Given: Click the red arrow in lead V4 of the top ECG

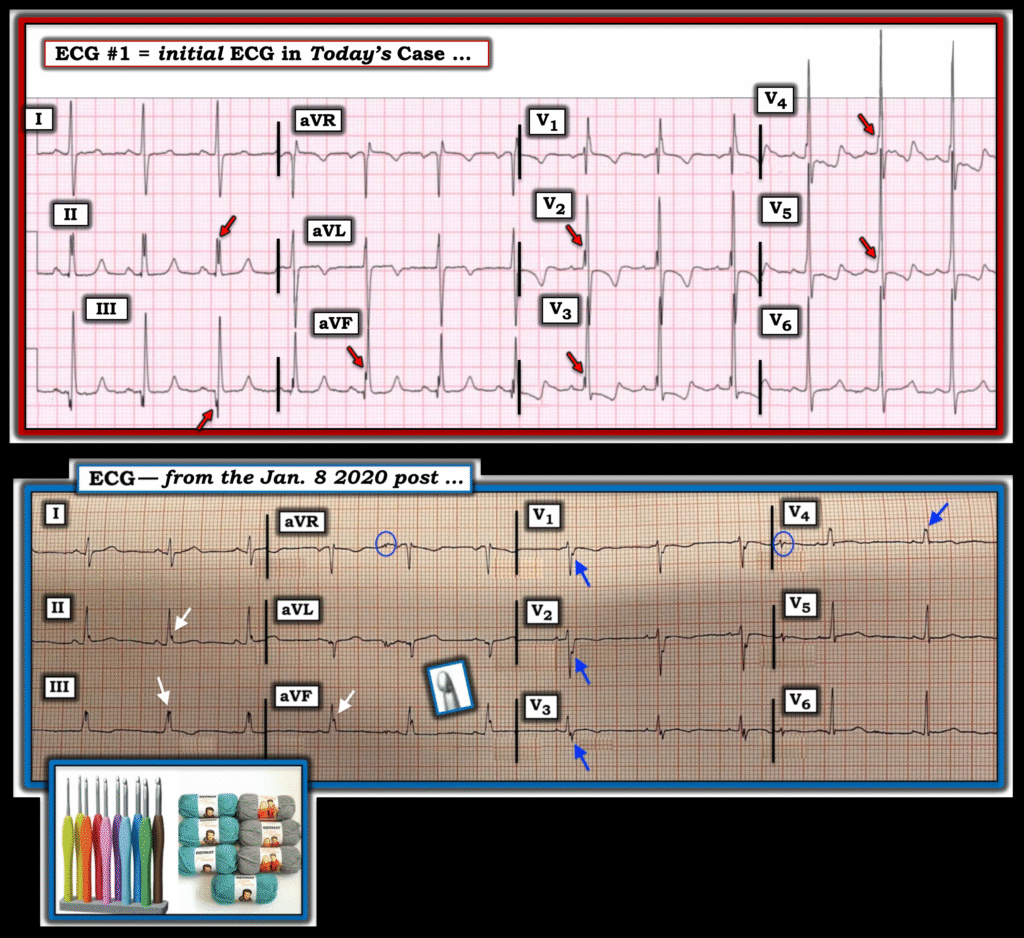Looking at the screenshot, I should 868,124.
